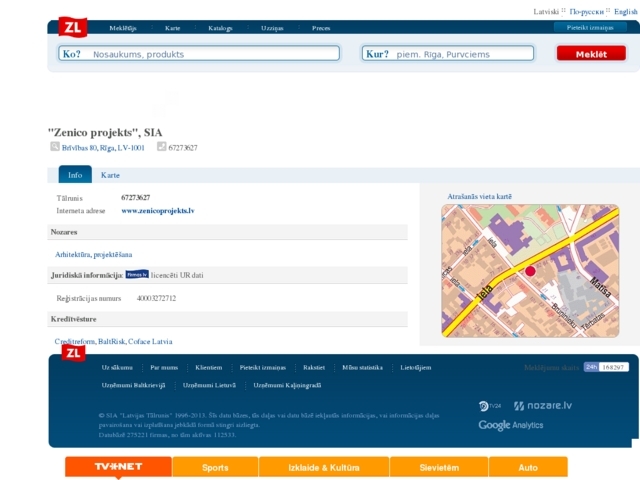Open www.zenicoprojekts.lv website link

[x=158, y=211]
